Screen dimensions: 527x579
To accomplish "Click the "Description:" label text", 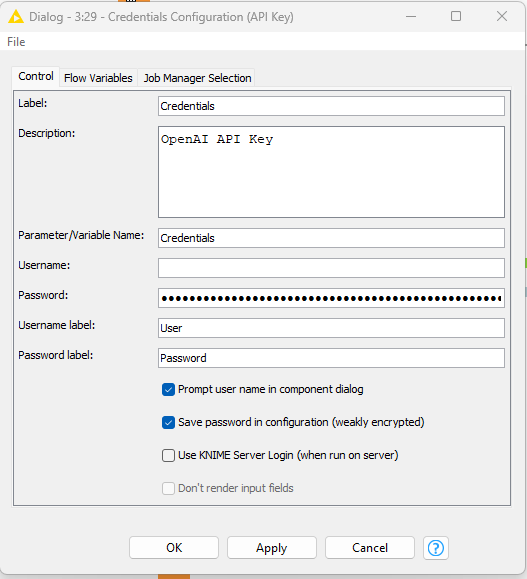I will (x=47, y=133).
